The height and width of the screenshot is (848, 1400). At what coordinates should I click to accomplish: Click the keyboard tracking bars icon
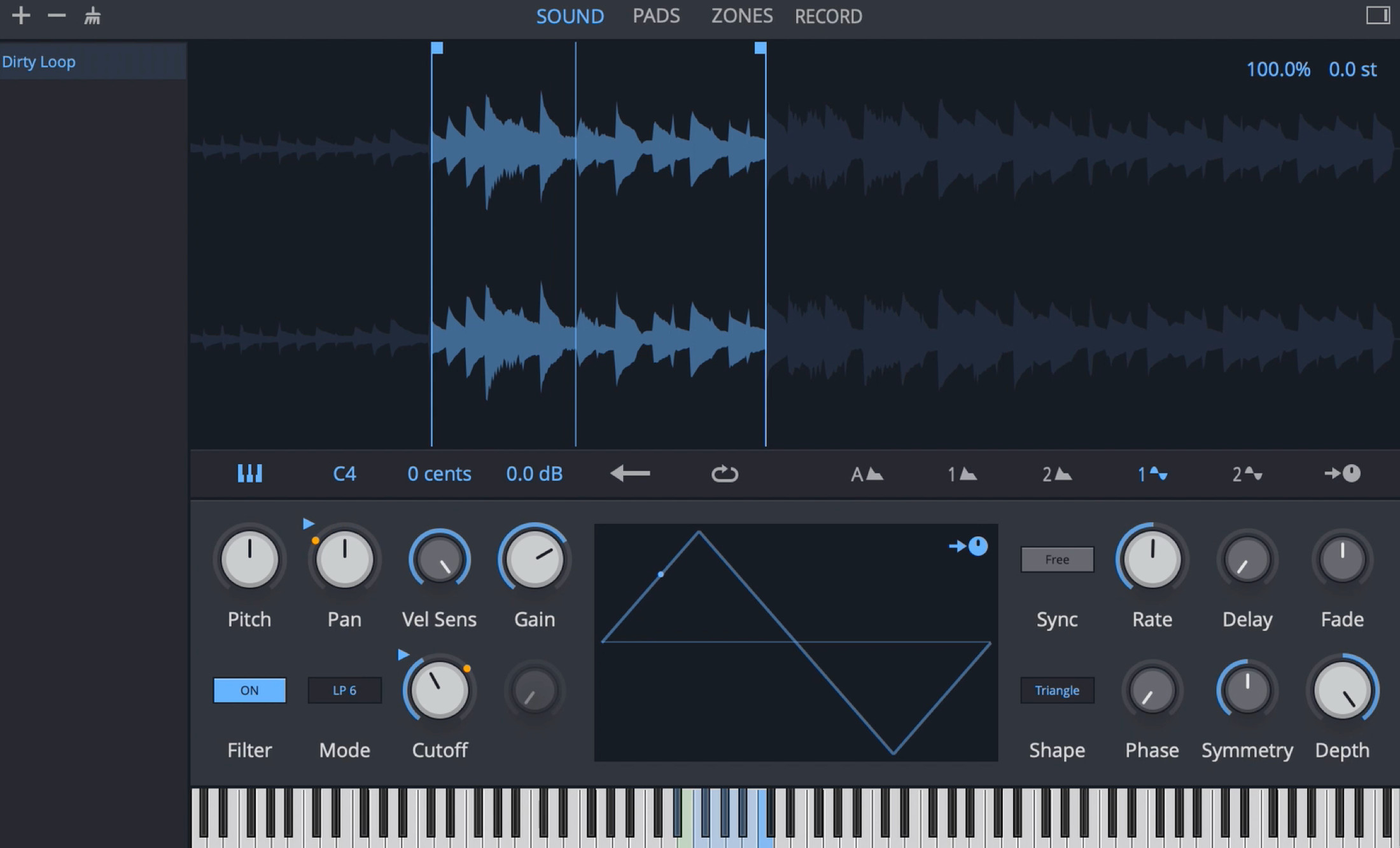tap(249, 473)
